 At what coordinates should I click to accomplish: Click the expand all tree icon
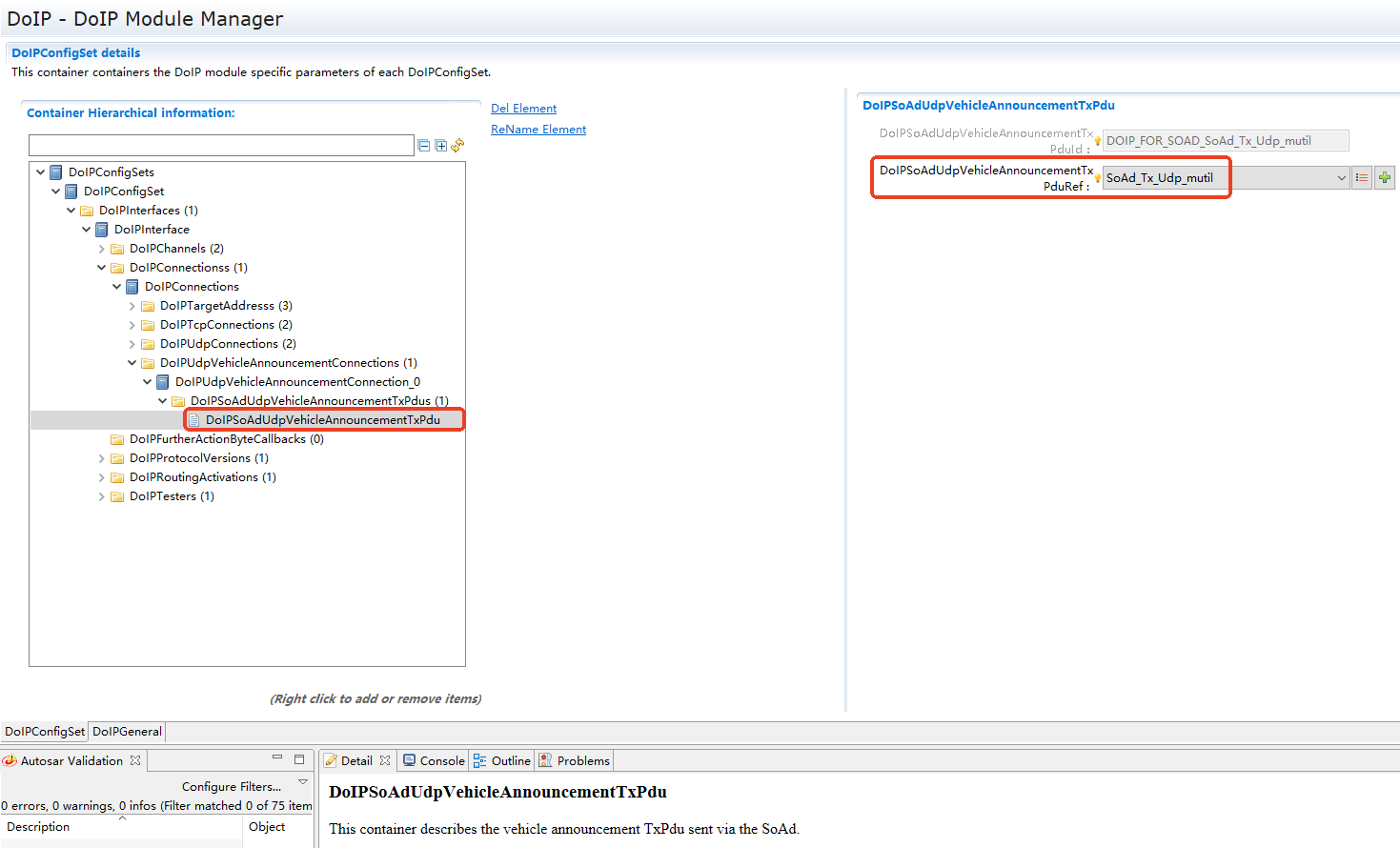tap(440, 146)
